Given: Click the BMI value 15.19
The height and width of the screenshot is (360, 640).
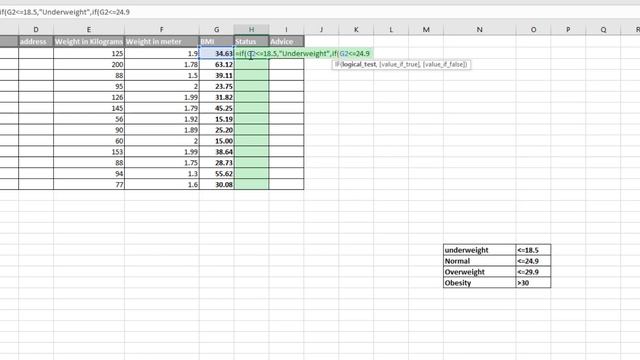Looking at the screenshot, I should tap(216, 119).
